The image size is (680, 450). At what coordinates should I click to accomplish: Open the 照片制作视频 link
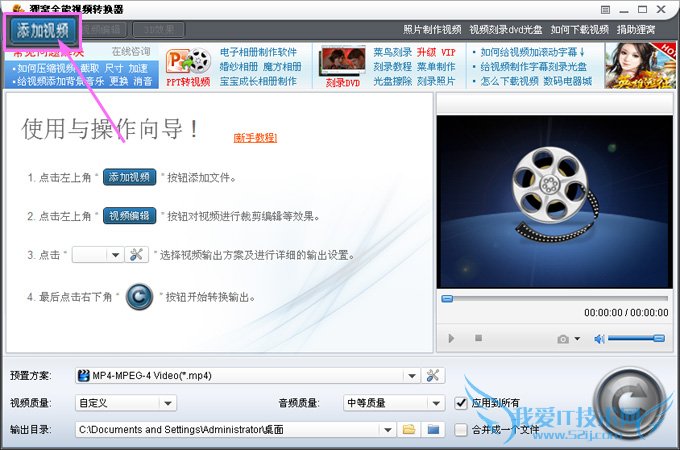432,29
